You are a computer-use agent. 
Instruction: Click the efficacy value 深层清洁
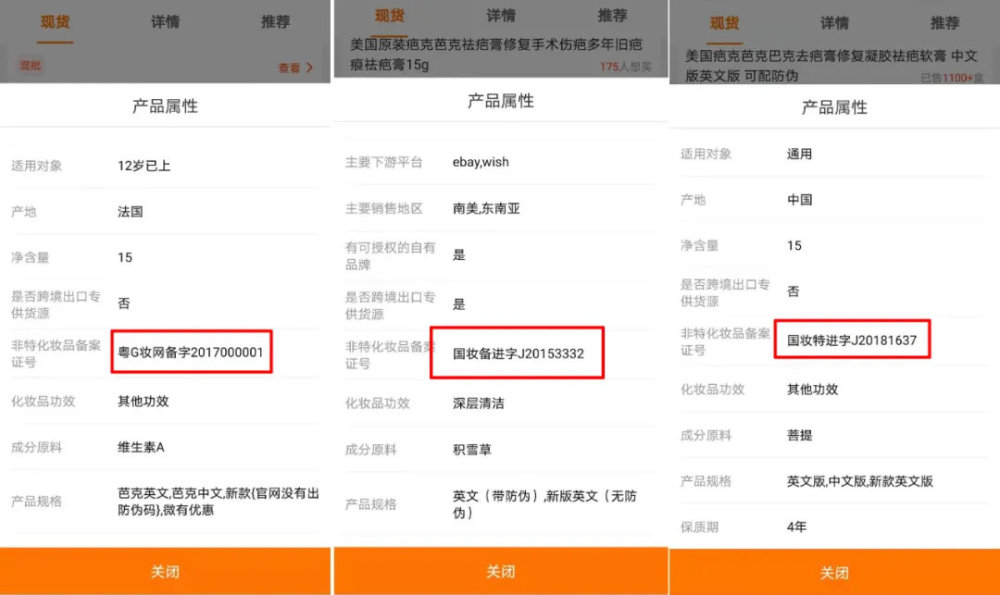coord(478,403)
